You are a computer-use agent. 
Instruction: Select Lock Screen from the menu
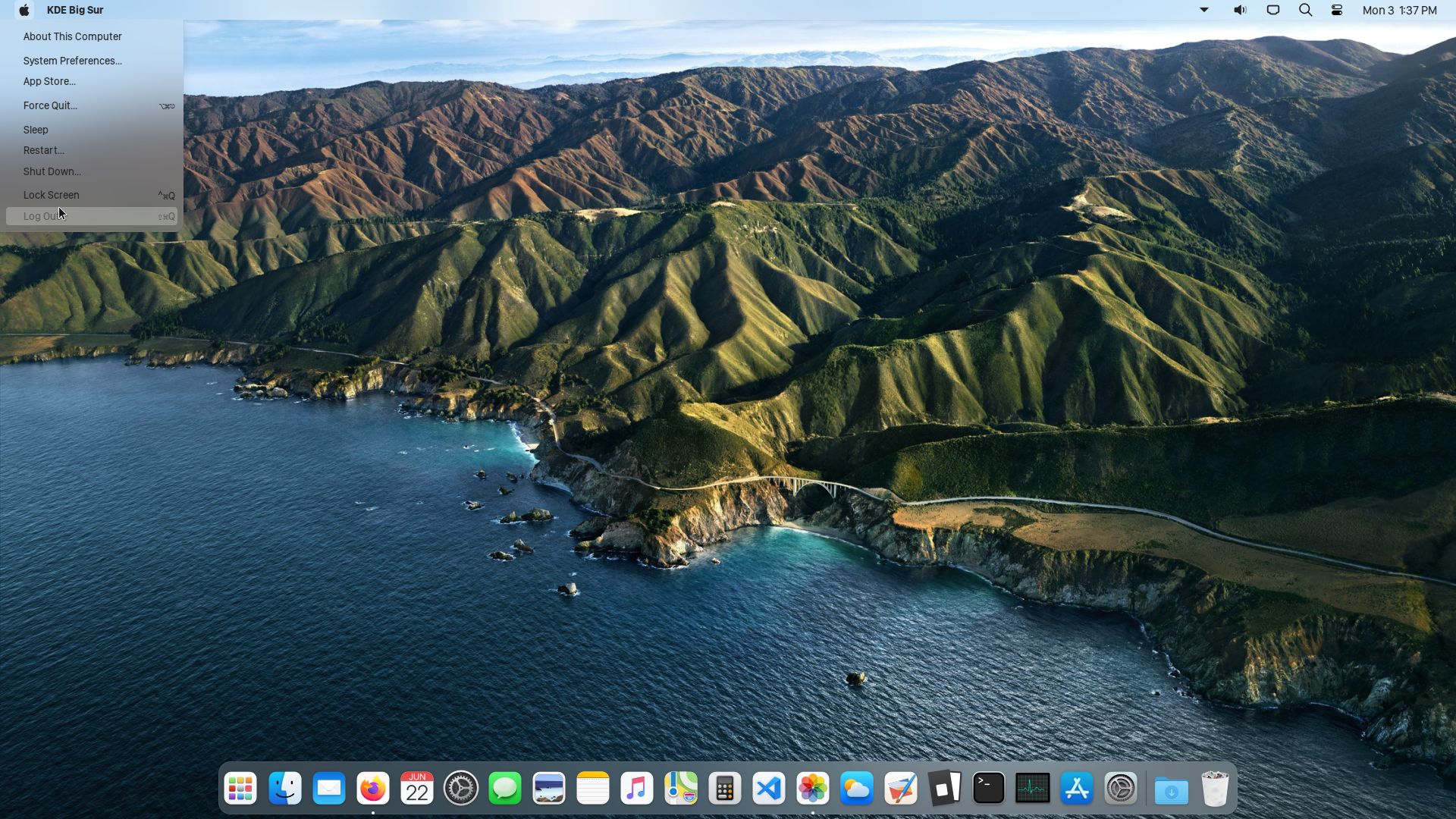51,195
